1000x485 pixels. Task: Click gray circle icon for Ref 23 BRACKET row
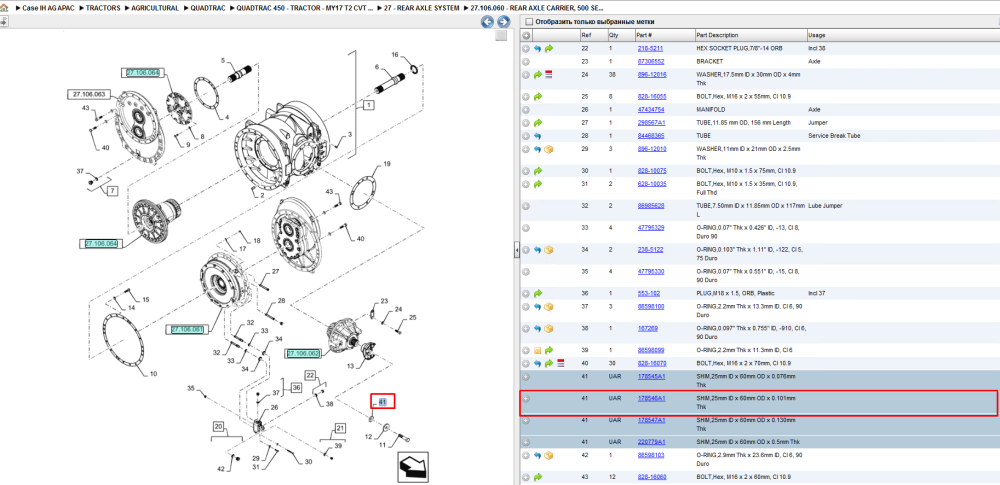tap(526, 62)
